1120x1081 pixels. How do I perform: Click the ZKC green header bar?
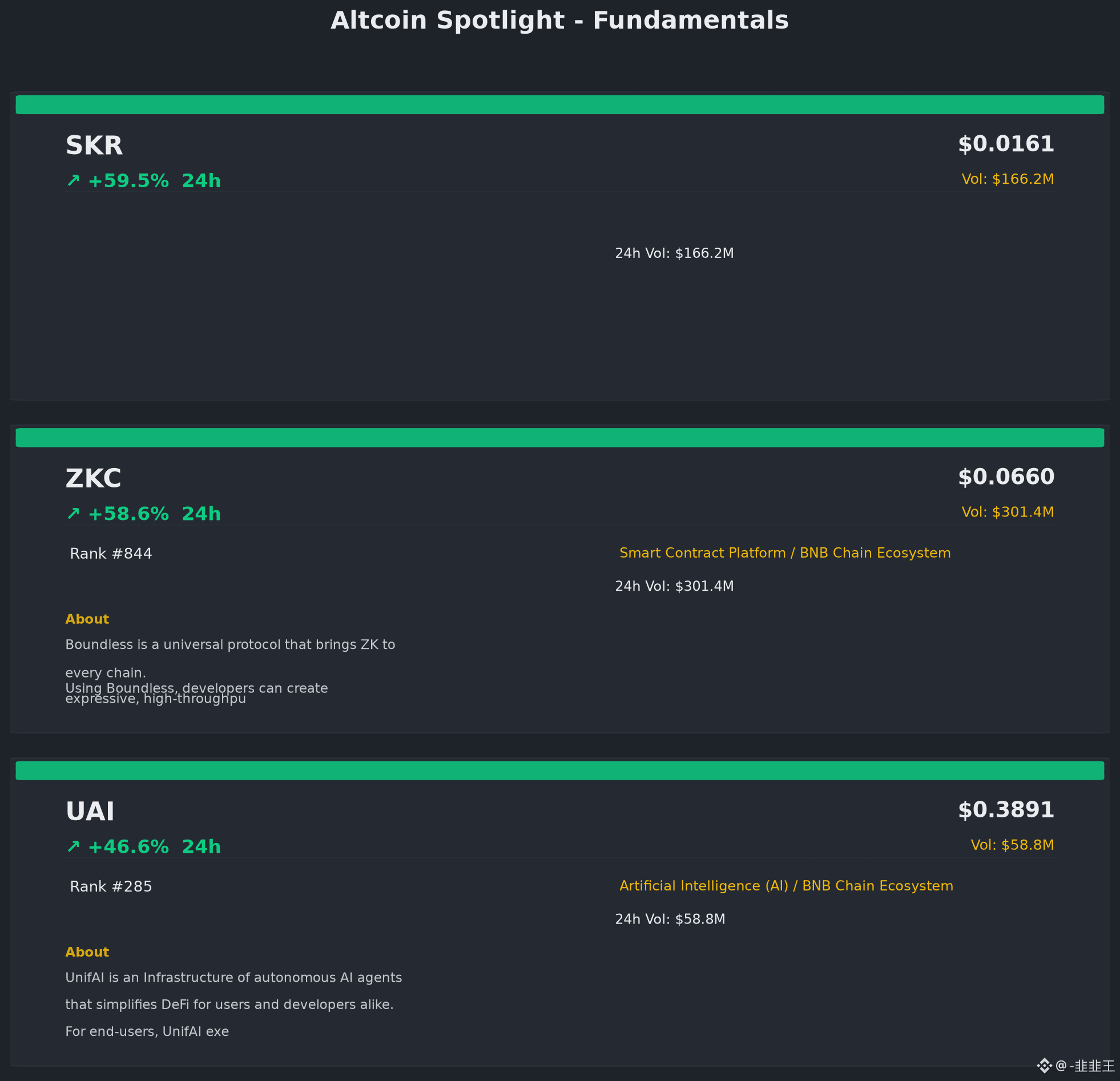(560, 438)
